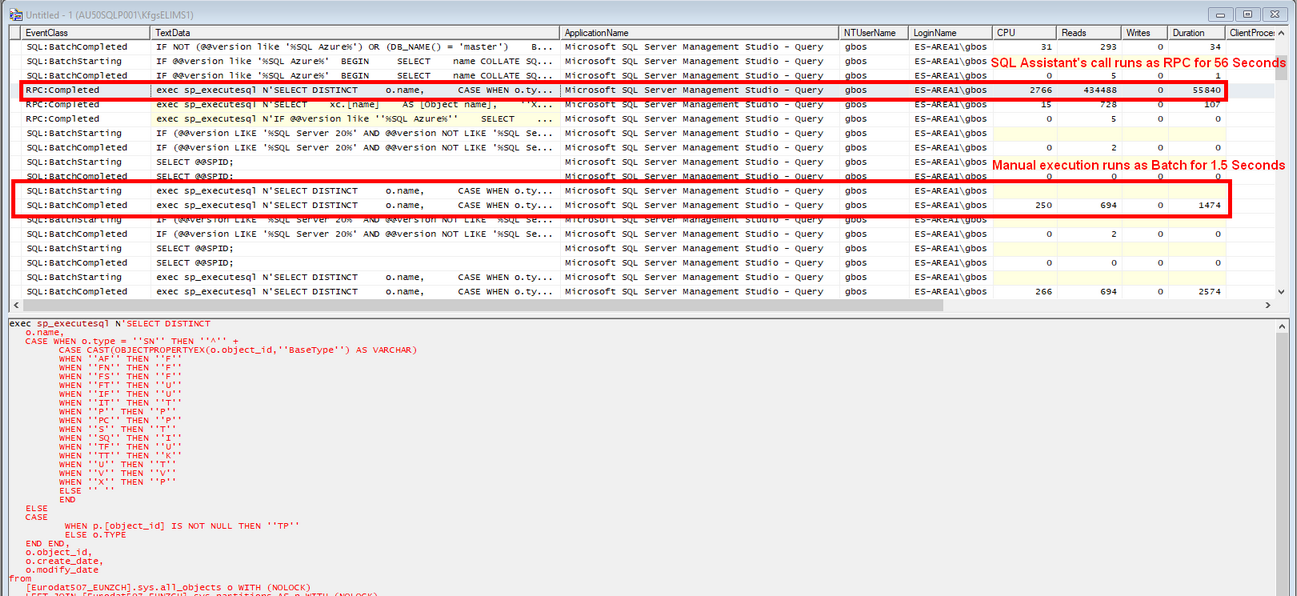This screenshot has width=1297, height=596.
Task: Click the trace grid's scroll left arrow
Action: pos(14,305)
